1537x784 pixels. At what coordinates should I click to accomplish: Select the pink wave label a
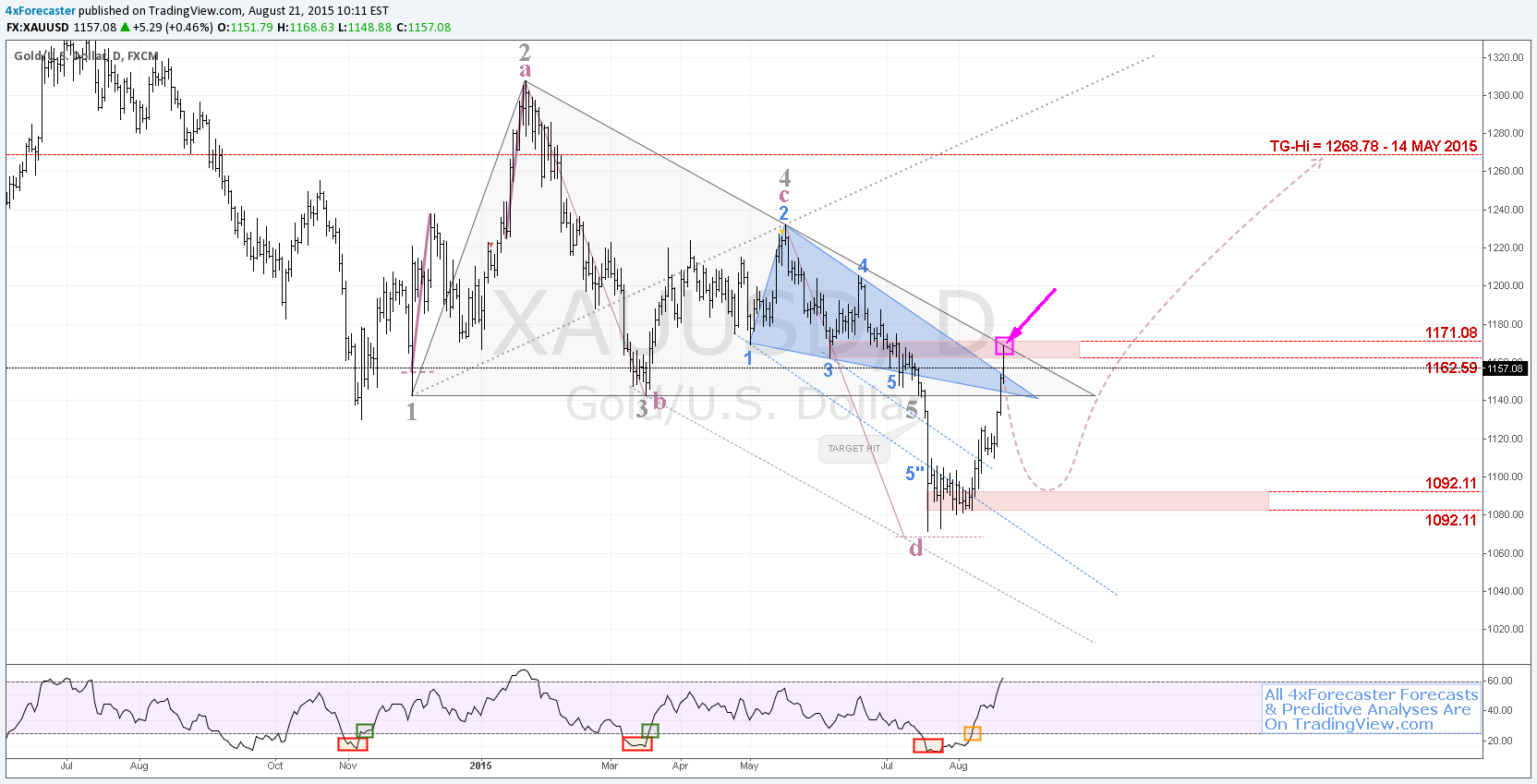pyautogui.click(x=525, y=70)
